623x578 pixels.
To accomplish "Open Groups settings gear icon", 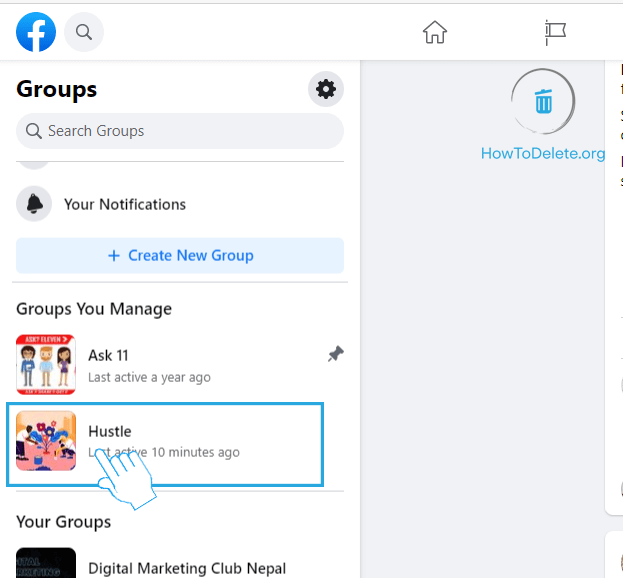I will coord(326,89).
